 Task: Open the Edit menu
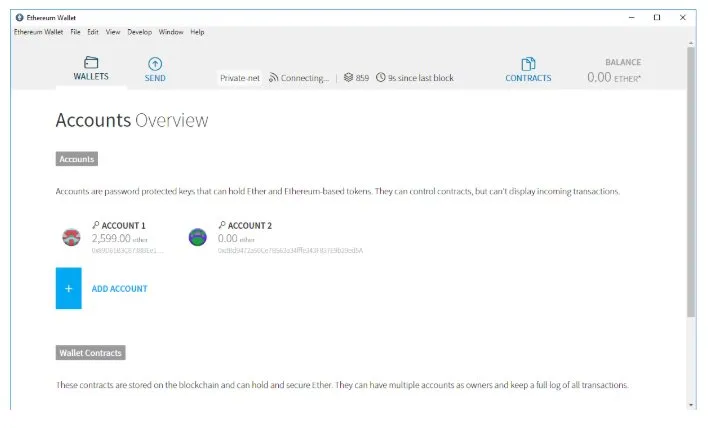tap(93, 32)
